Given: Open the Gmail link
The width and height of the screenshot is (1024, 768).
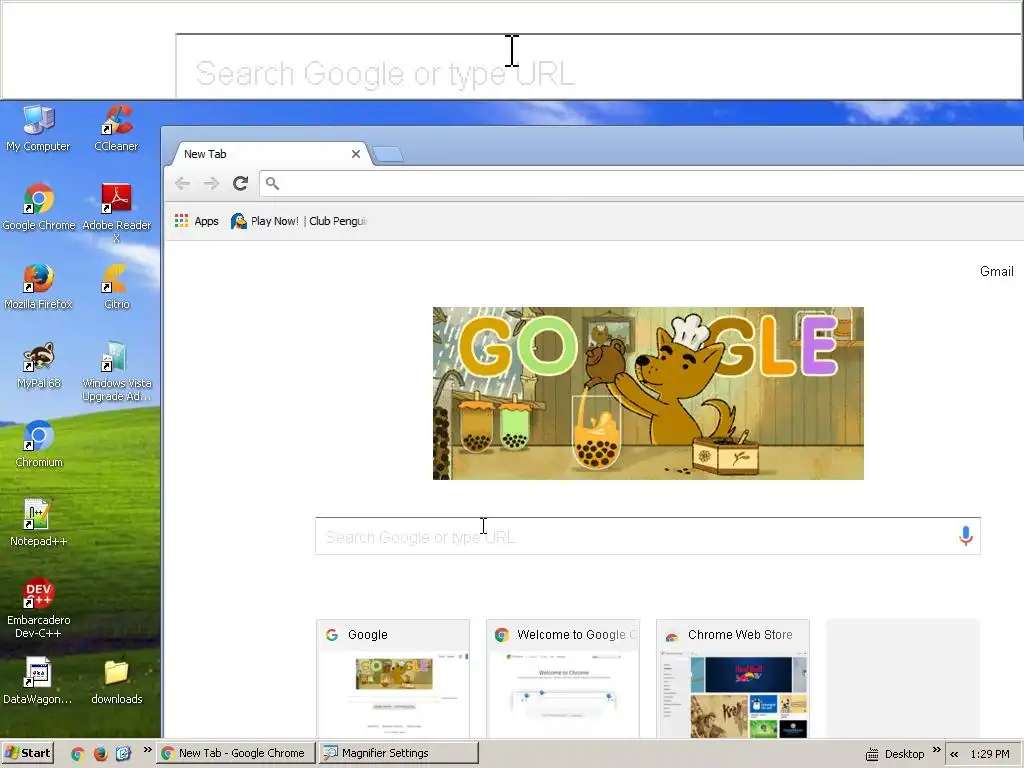Looking at the screenshot, I should click(x=997, y=271).
